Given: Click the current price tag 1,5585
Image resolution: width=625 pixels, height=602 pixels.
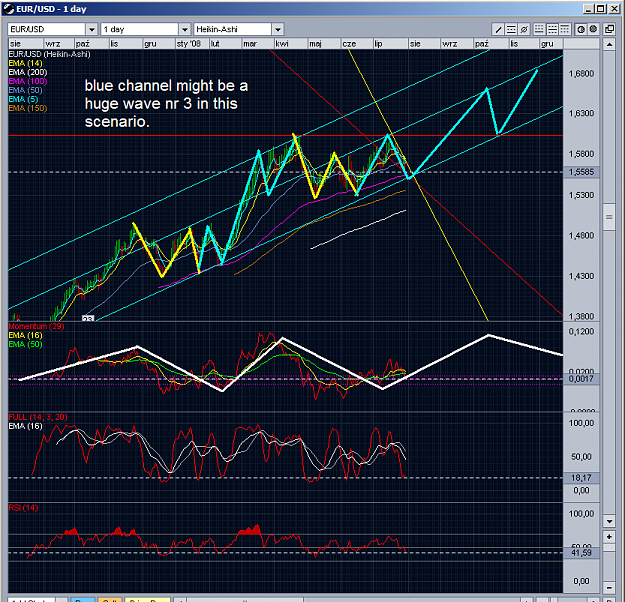Looking at the screenshot, I should [581, 172].
